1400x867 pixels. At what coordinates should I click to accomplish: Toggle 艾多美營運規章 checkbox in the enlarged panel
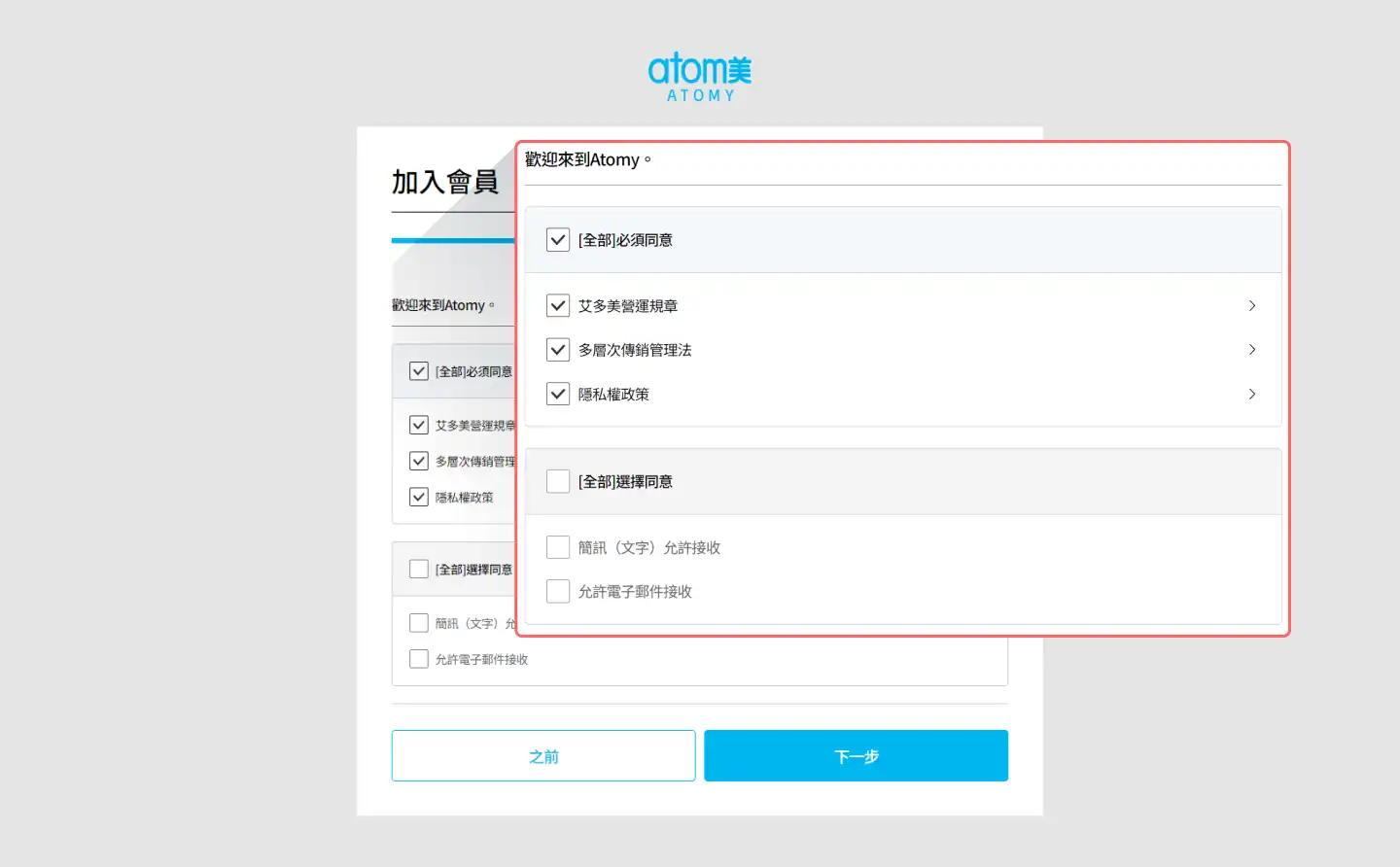coord(558,306)
